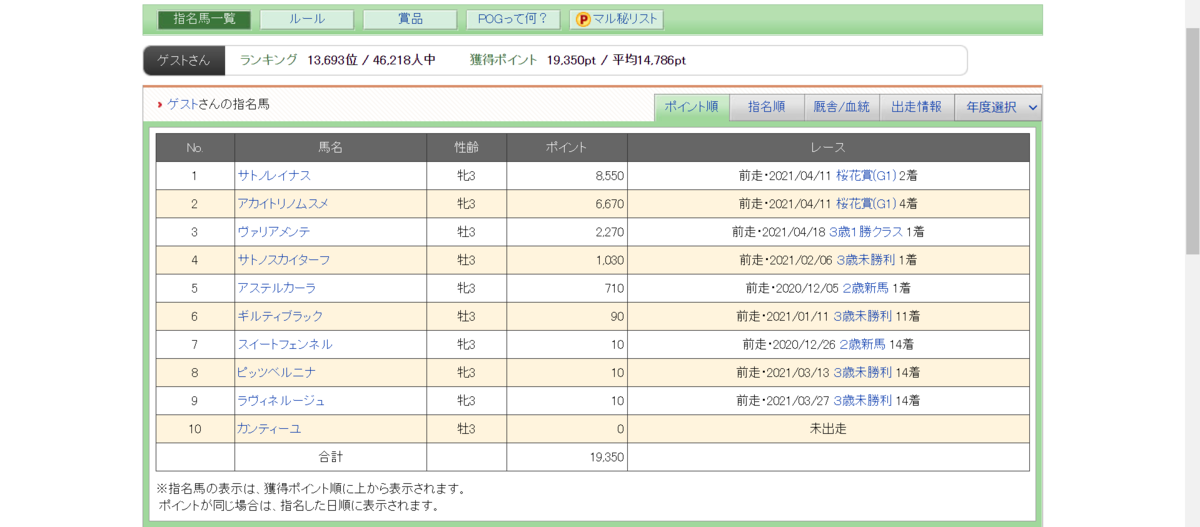Click the 未出走 cell for カンティーユ
The image size is (1200, 527).
(828, 428)
